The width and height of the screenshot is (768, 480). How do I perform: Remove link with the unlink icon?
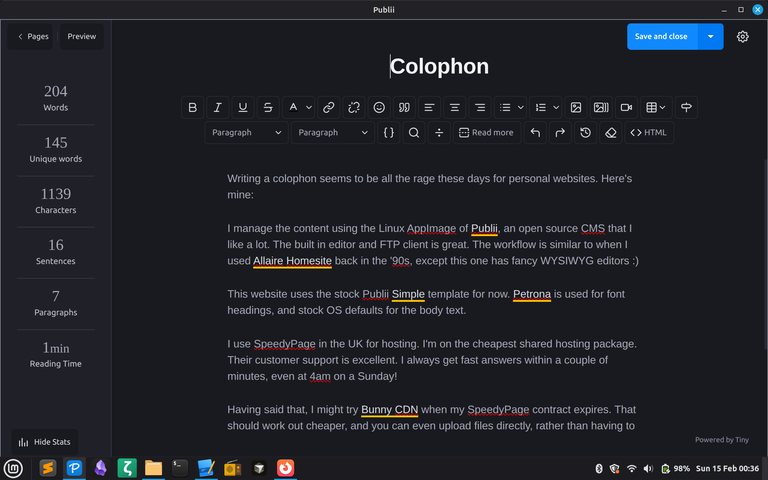coord(354,107)
